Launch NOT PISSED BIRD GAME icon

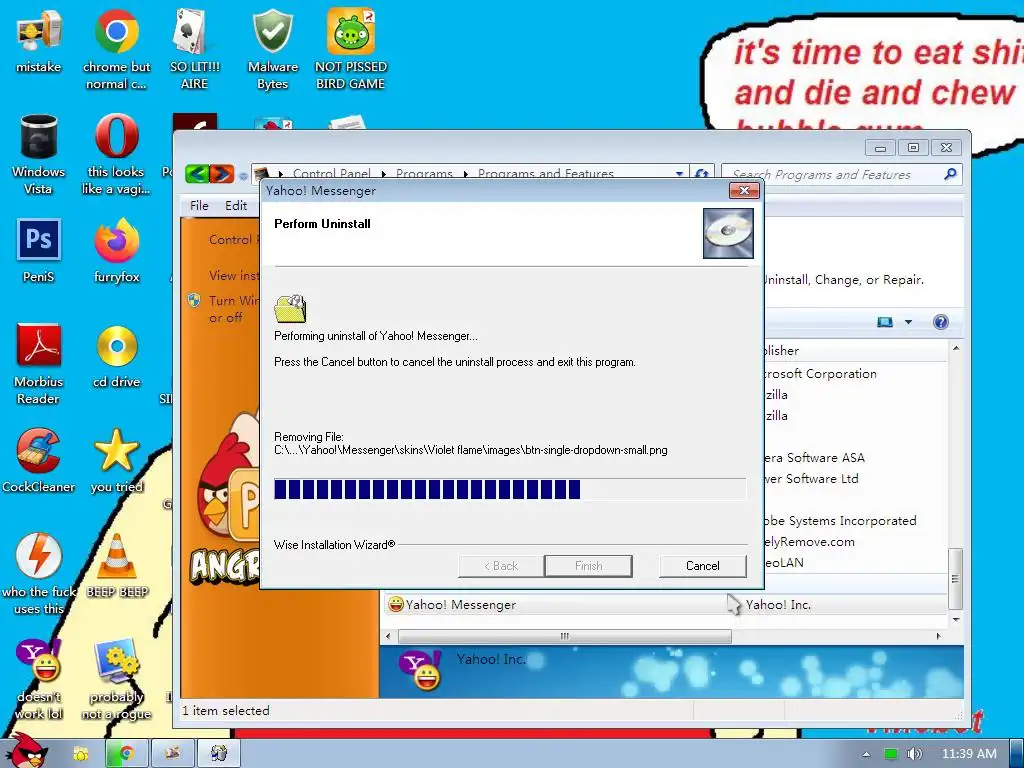[x=351, y=49]
